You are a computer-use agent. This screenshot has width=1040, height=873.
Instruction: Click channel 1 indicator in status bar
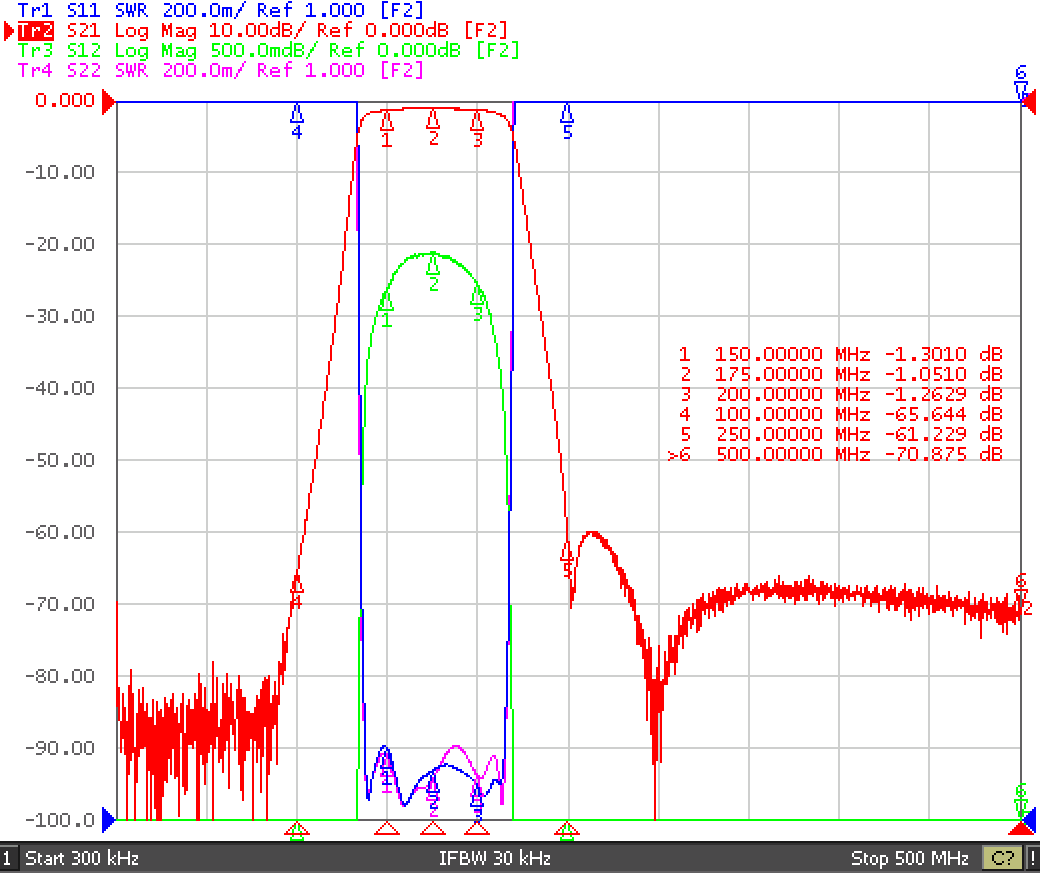(x=8, y=858)
